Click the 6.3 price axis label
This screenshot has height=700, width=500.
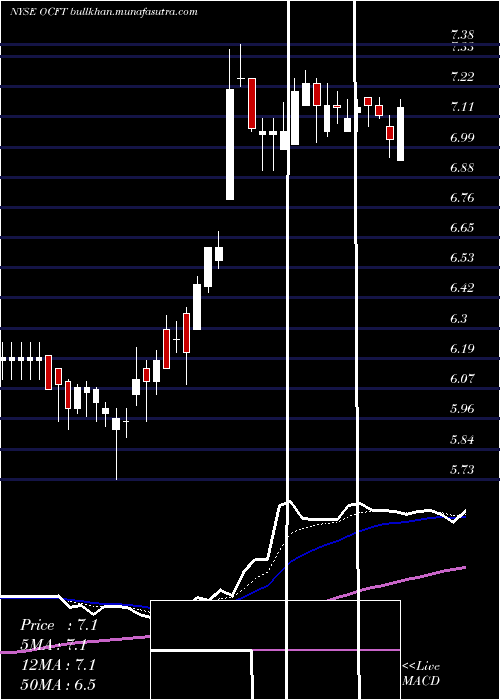(x=459, y=318)
